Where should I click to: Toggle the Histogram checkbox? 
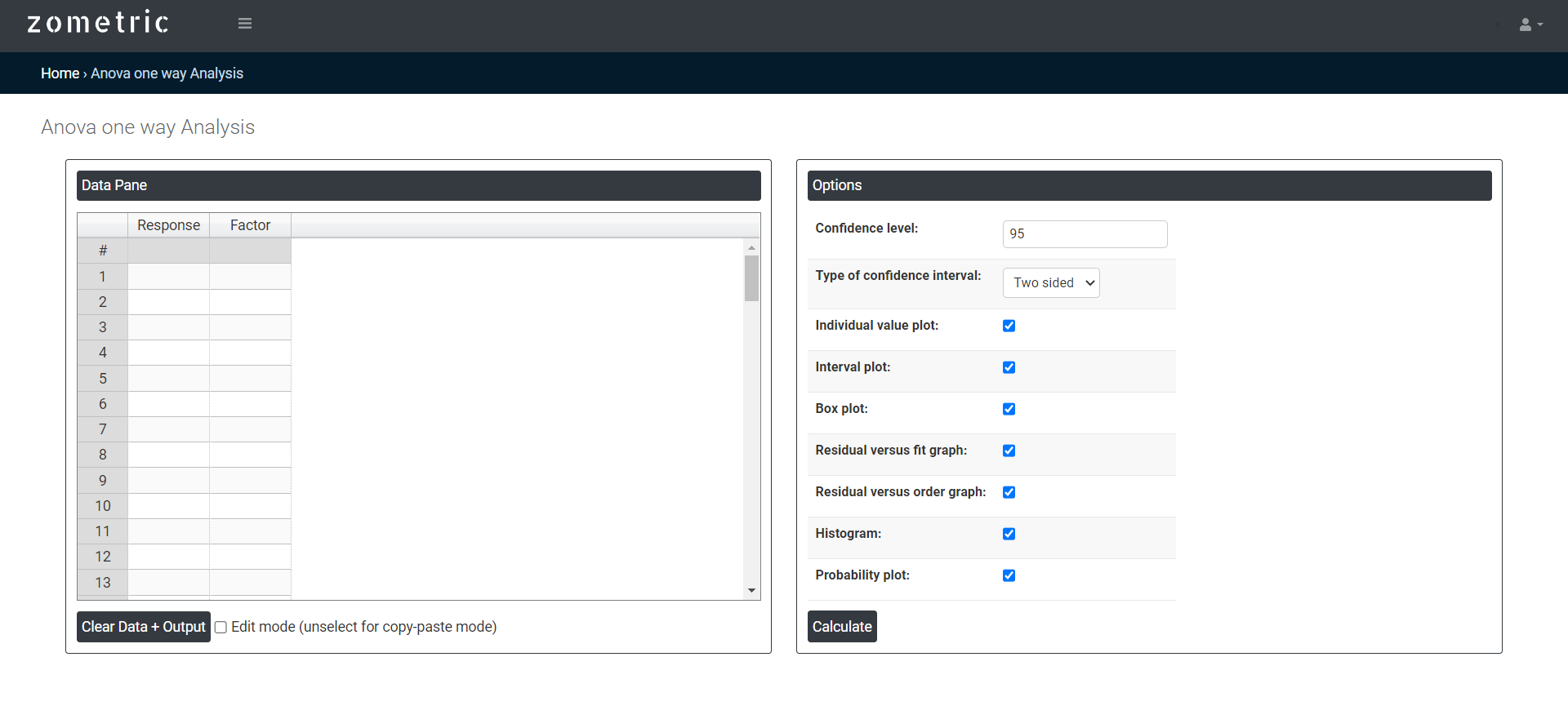tap(1009, 534)
